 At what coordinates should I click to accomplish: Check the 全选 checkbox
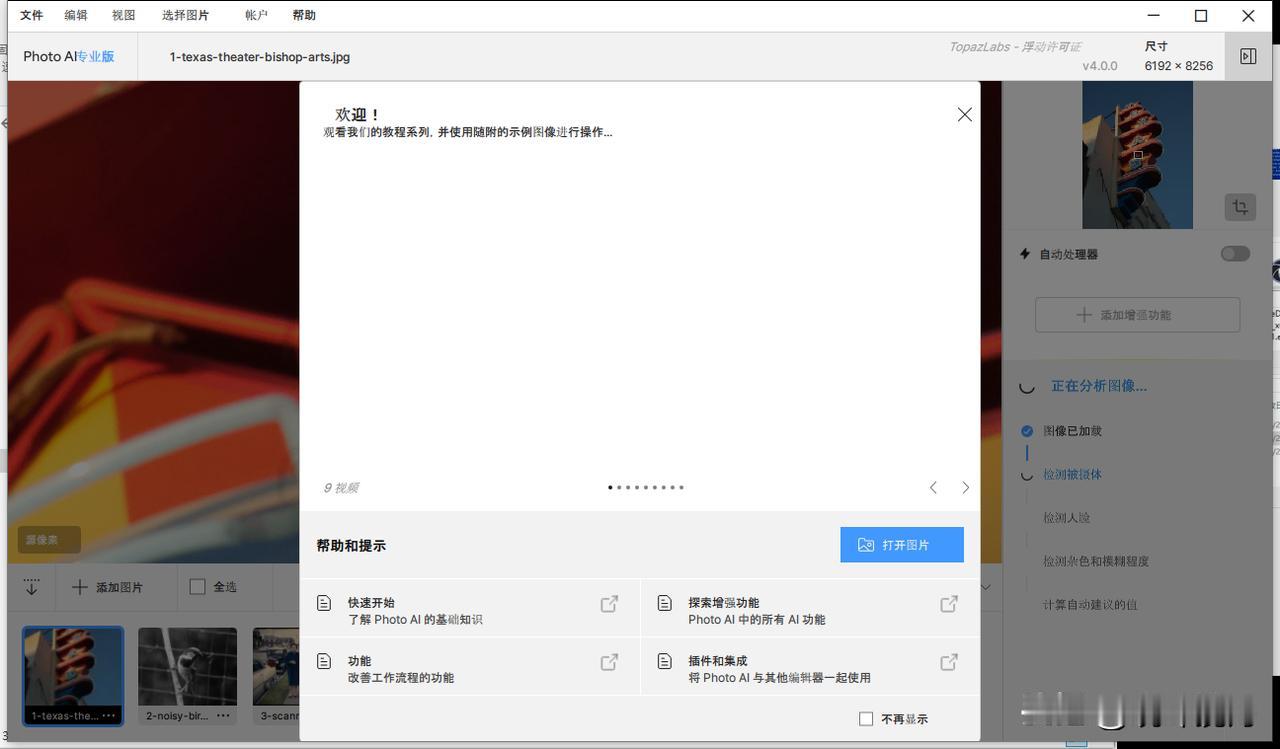coord(197,587)
